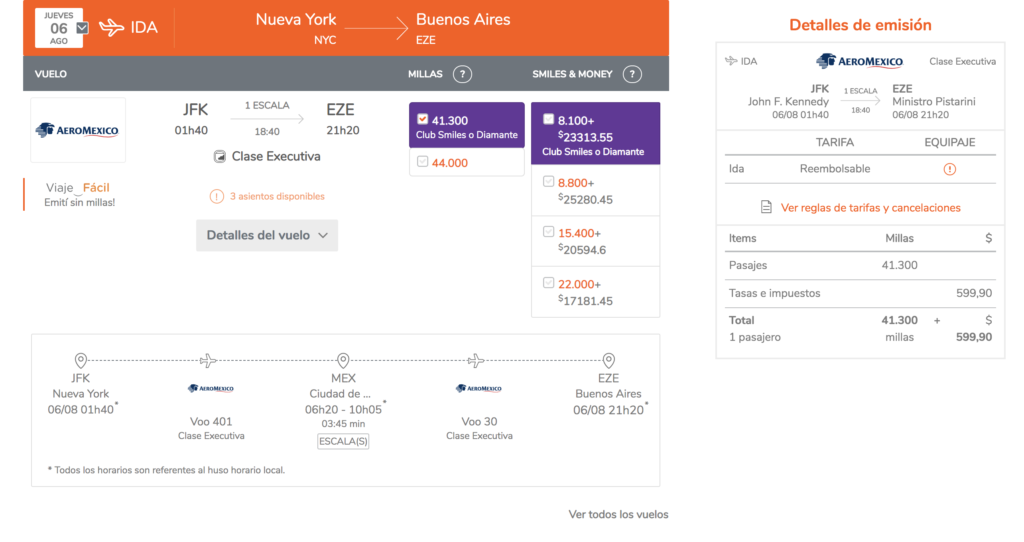The width and height of the screenshot is (1024, 542).
Task: Click the chevron on Detalles del vuelo button
Action: [323, 236]
